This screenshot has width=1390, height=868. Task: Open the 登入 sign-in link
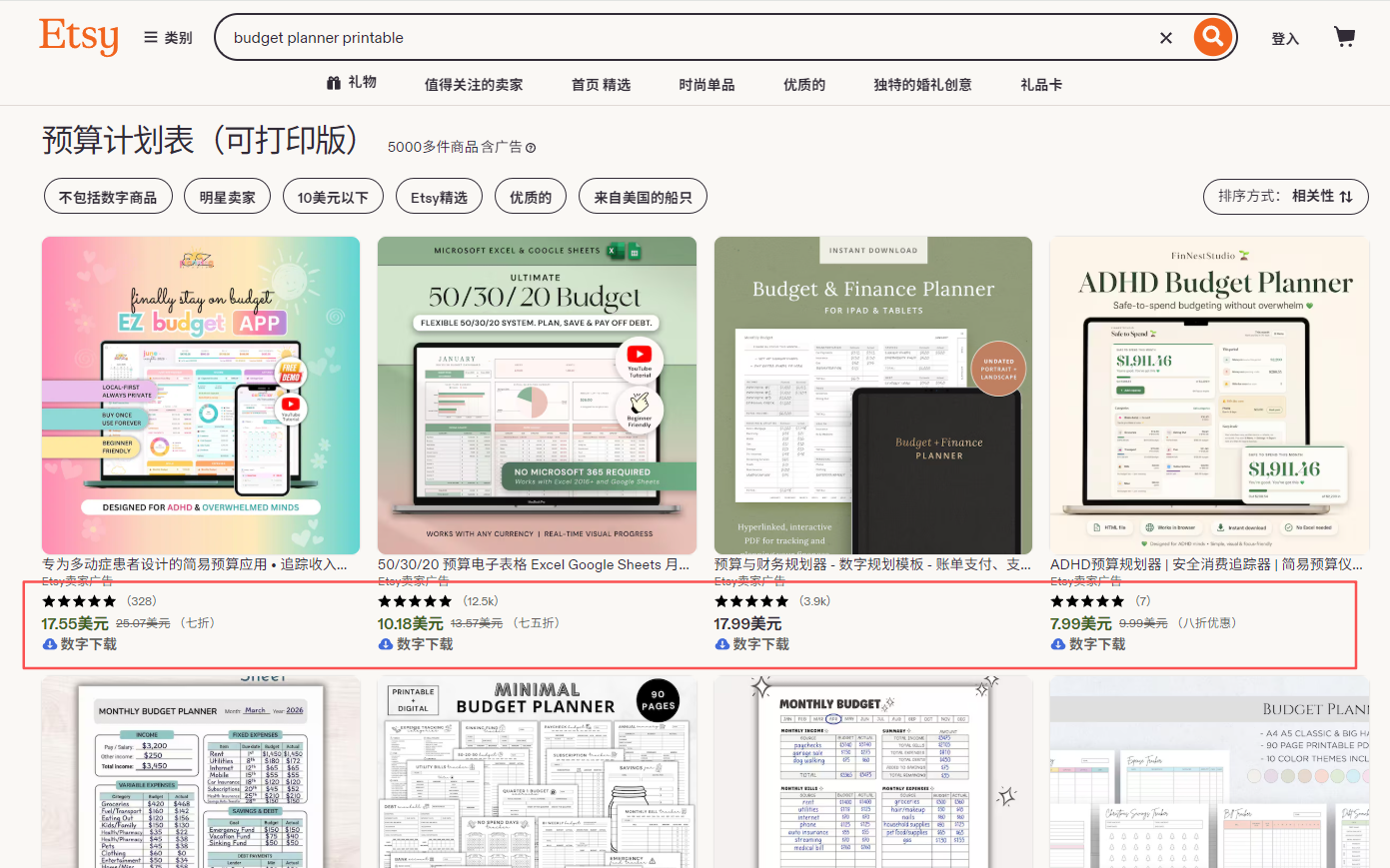tap(1285, 39)
